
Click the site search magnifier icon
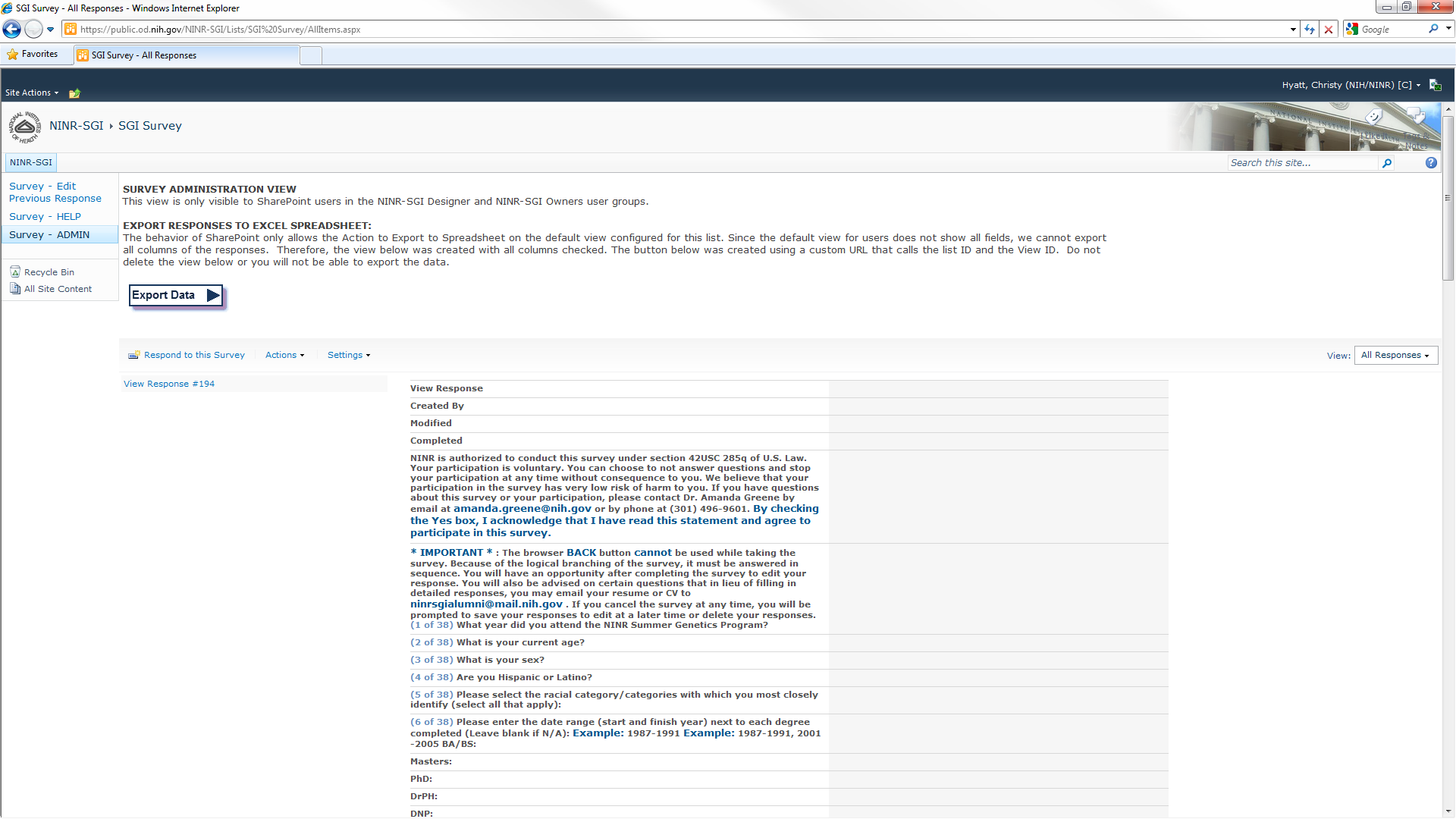click(1387, 163)
